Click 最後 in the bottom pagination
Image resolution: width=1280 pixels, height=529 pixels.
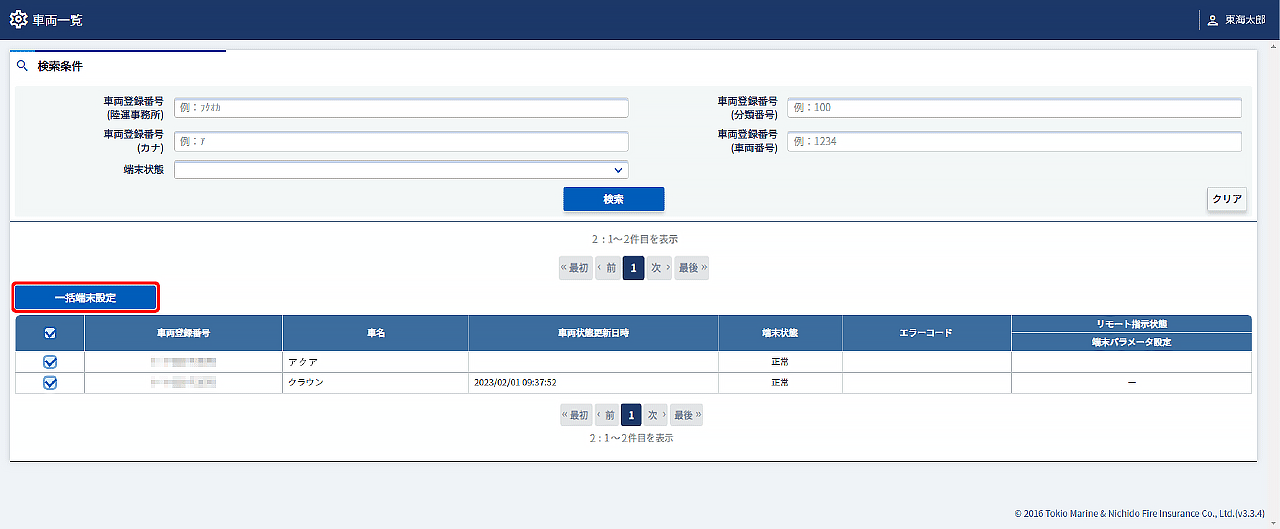point(686,415)
